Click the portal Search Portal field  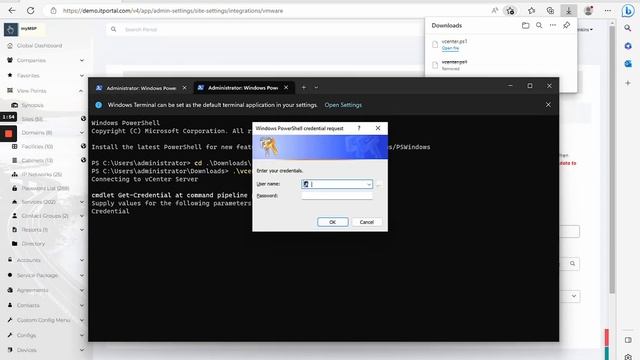coord(265,29)
